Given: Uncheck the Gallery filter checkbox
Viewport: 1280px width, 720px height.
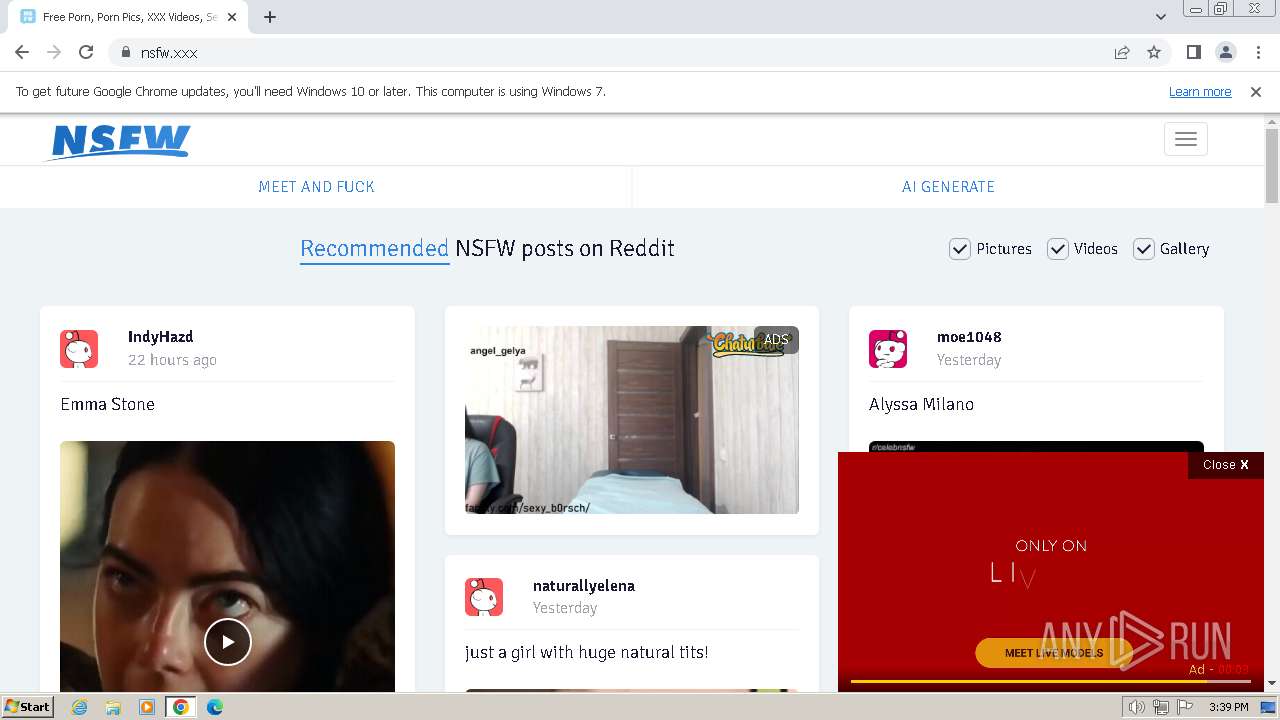Looking at the screenshot, I should (1144, 249).
